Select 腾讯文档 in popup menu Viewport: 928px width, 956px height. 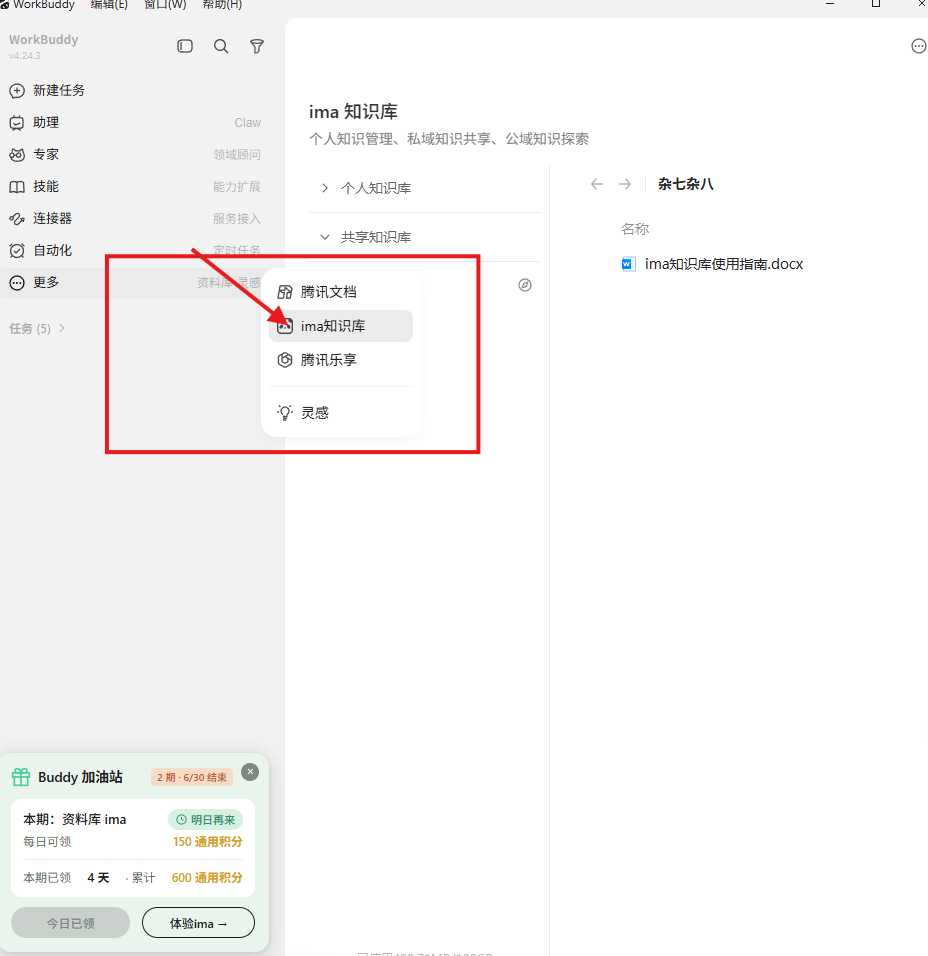341,292
